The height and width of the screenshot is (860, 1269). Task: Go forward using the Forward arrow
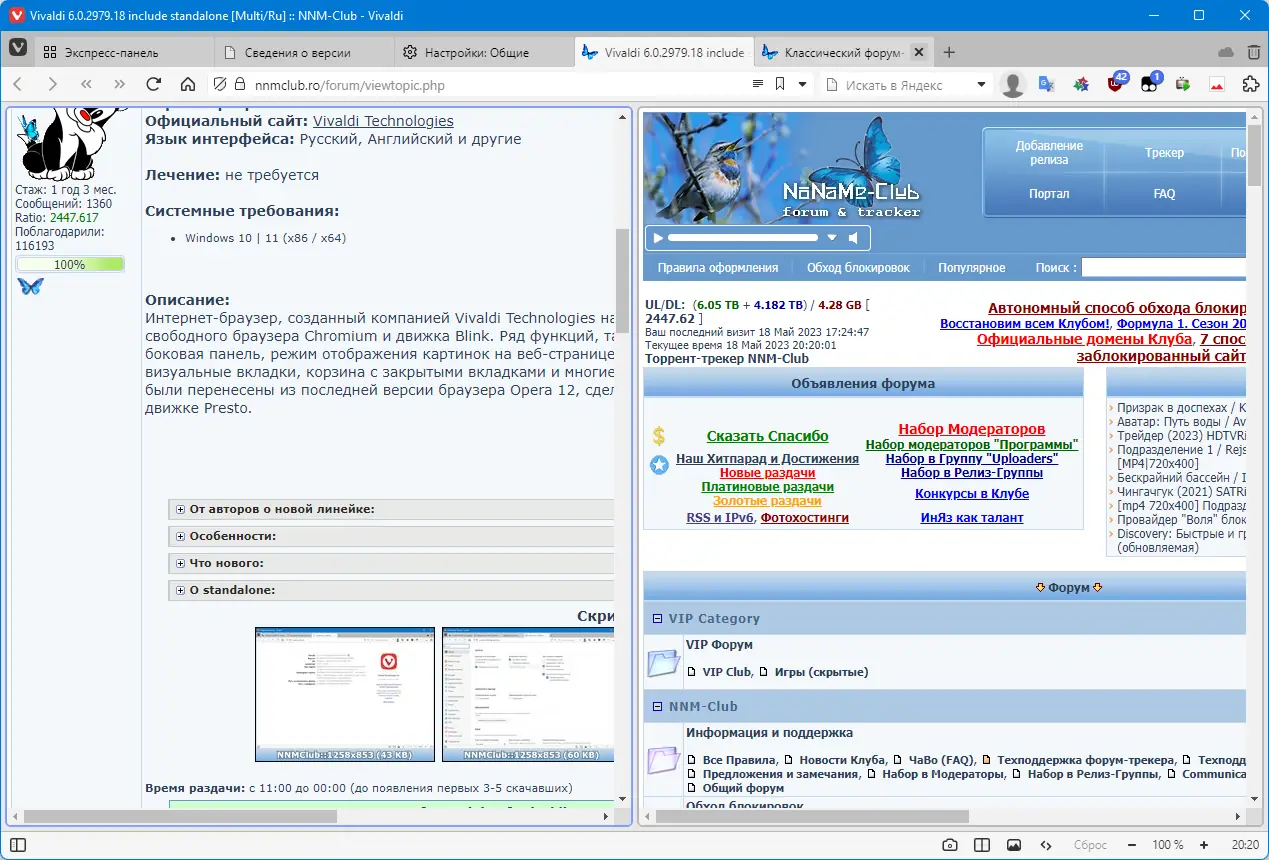coord(52,85)
